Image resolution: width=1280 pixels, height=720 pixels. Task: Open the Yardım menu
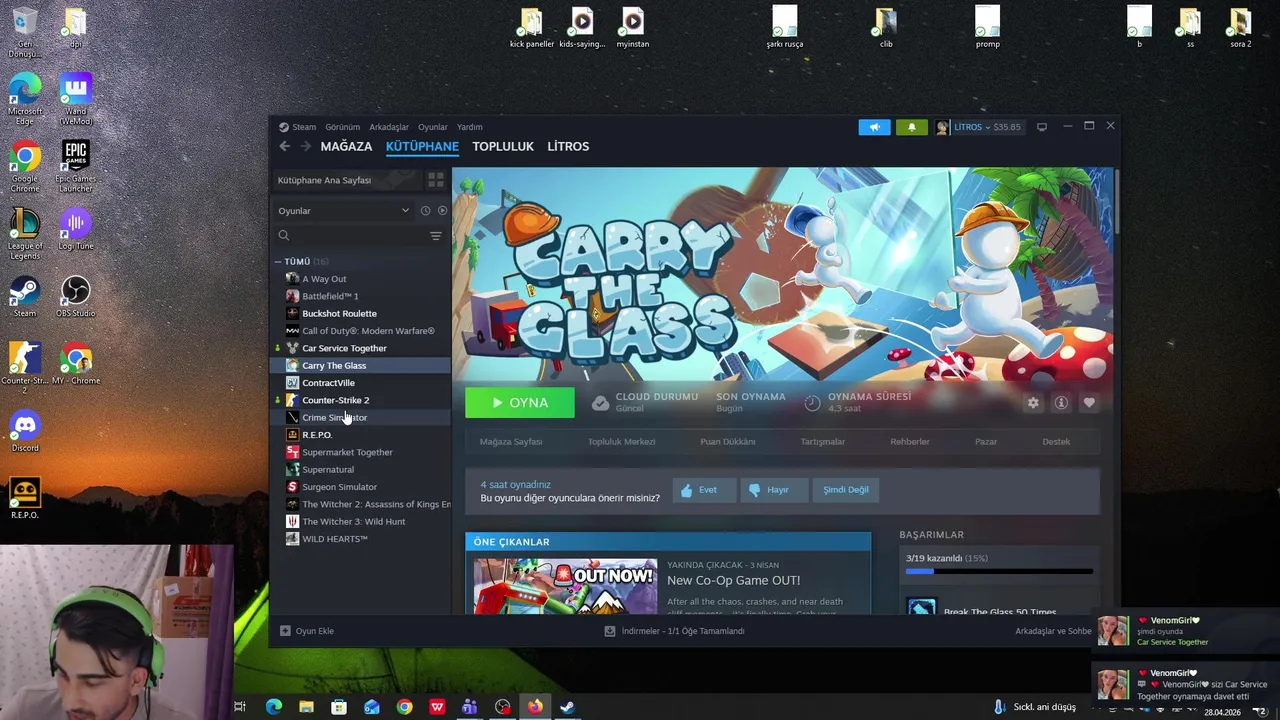tap(470, 127)
